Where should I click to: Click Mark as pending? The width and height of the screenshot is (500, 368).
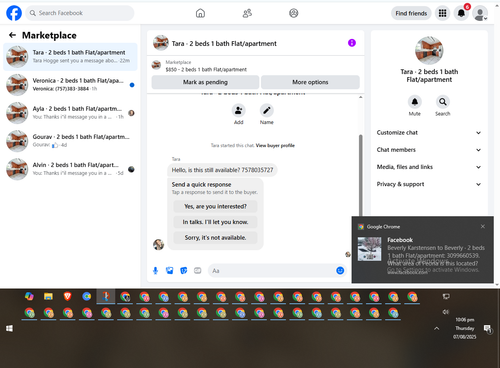(205, 82)
